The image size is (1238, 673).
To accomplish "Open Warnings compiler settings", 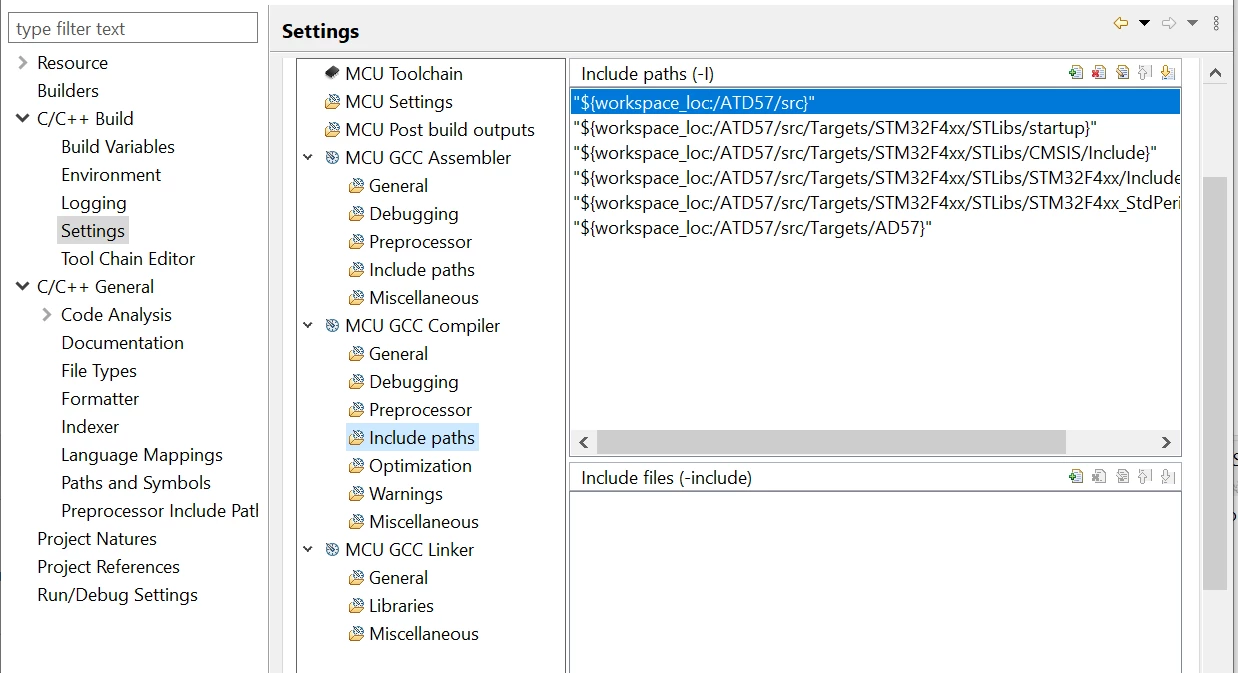I will [x=406, y=493].
